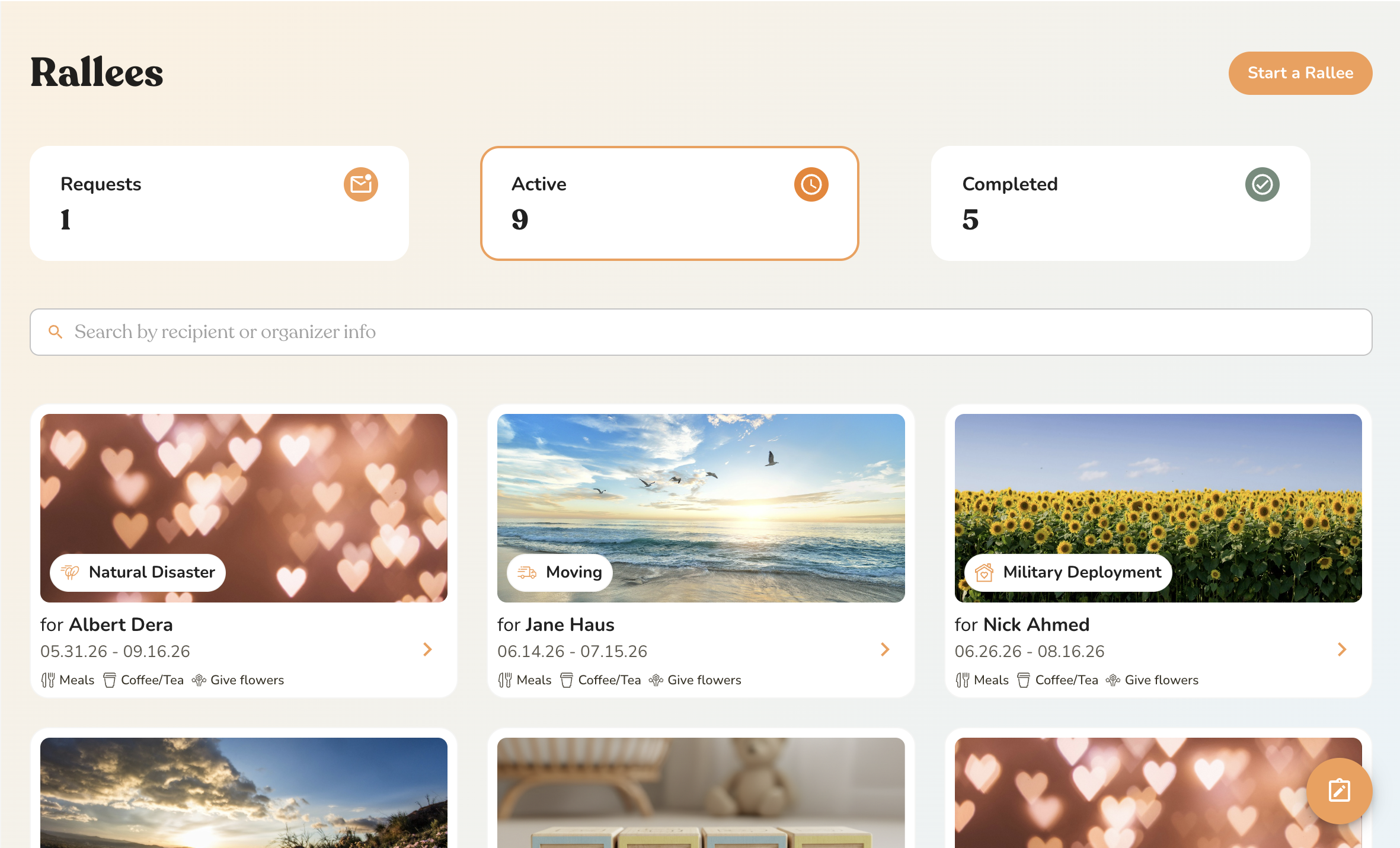This screenshot has width=1400, height=848.
Task: Click the Military Deployment badge
Action: [x=1068, y=572]
